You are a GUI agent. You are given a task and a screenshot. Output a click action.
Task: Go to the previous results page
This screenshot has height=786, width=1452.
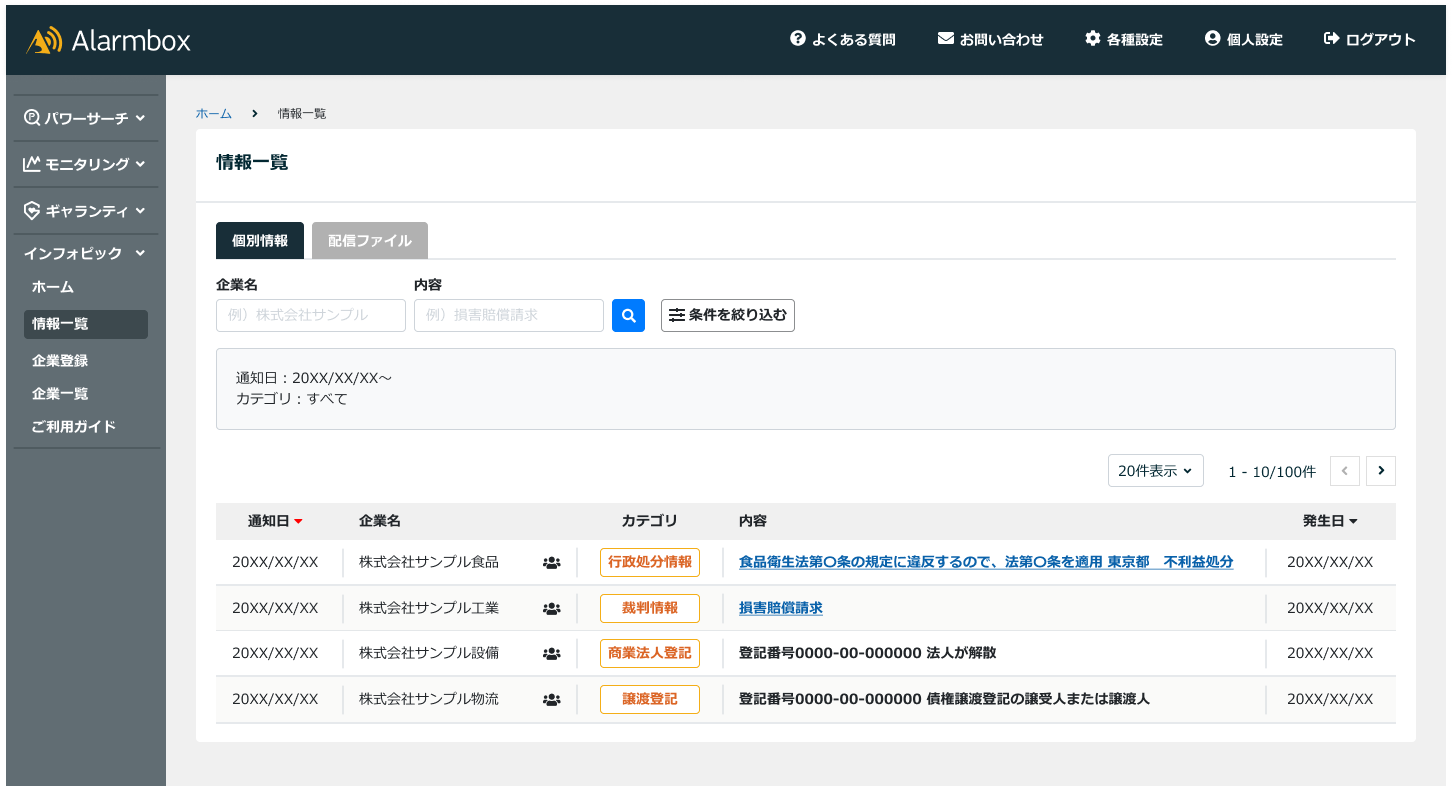[x=1345, y=471]
